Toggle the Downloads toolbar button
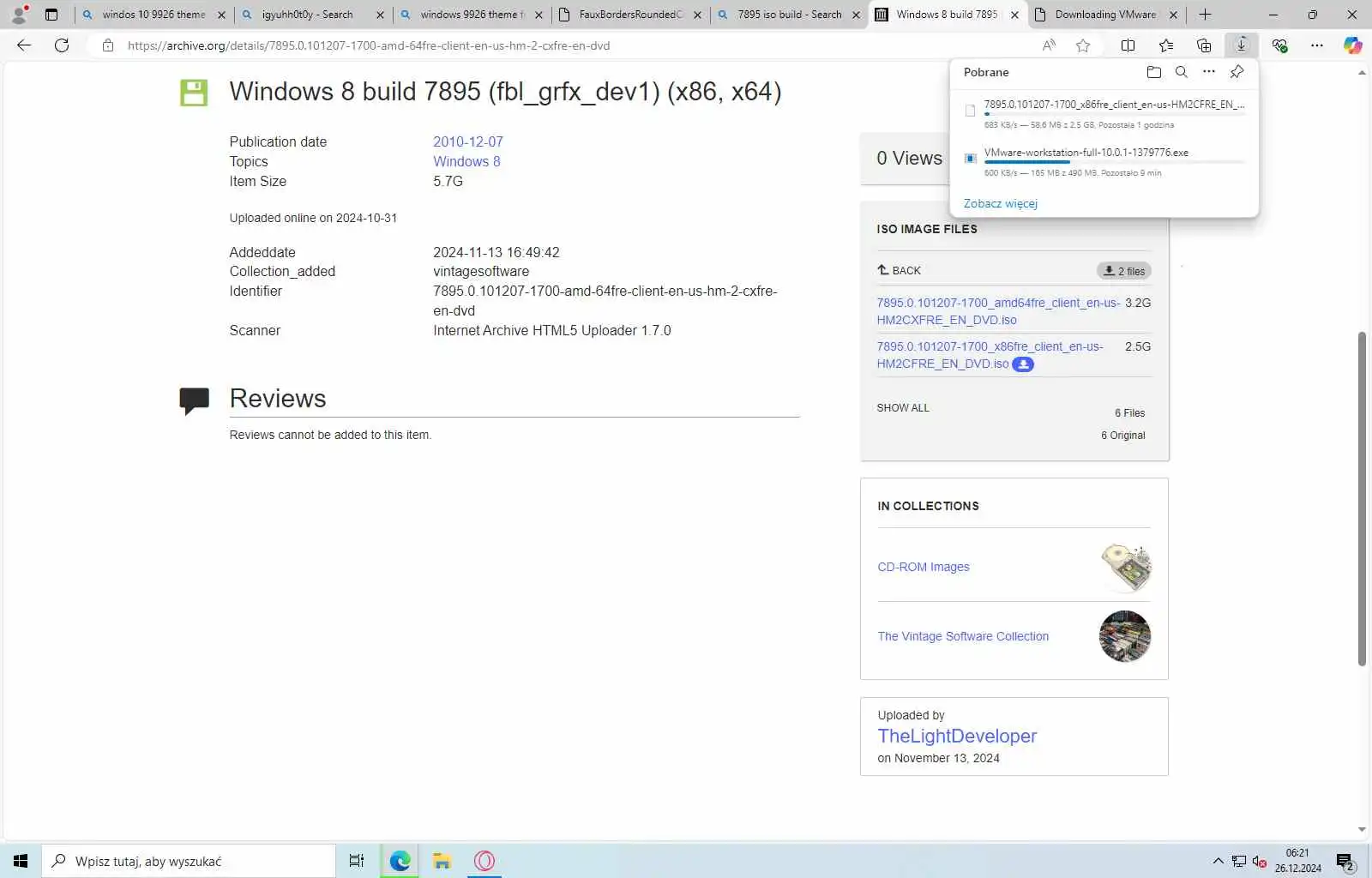Image resolution: width=1372 pixels, height=878 pixels. [1242, 45]
